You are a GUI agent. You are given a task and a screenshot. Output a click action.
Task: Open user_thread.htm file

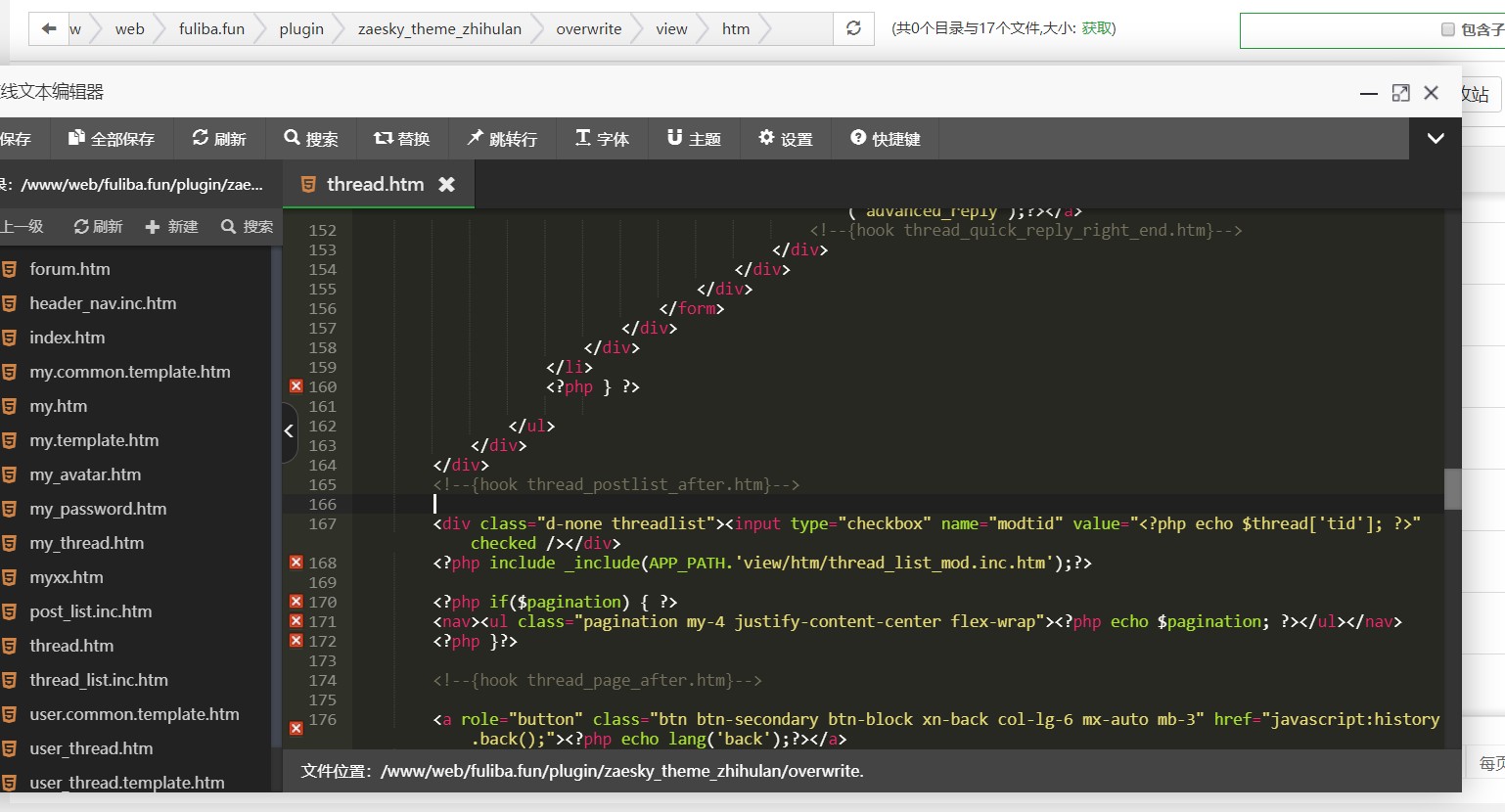91,748
